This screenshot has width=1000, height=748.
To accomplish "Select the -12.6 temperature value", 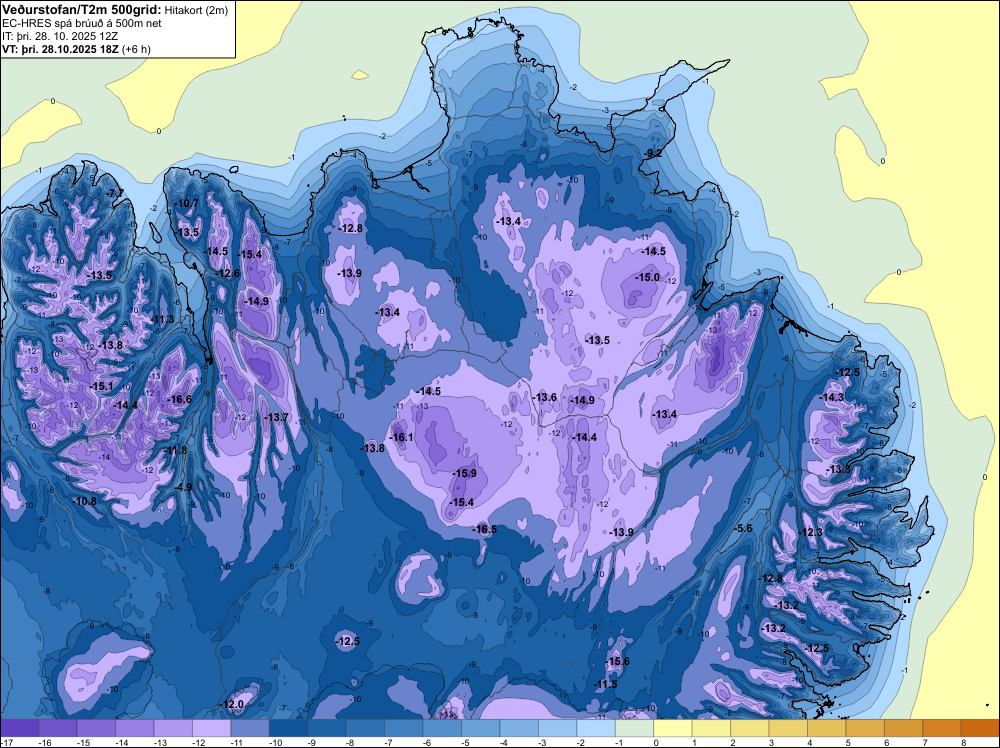I will pos(228,274).
